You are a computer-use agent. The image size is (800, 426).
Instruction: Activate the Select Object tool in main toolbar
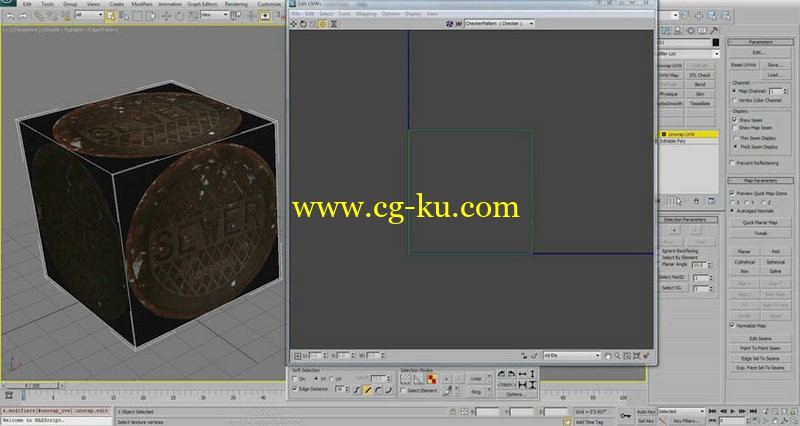pos(110,16)
